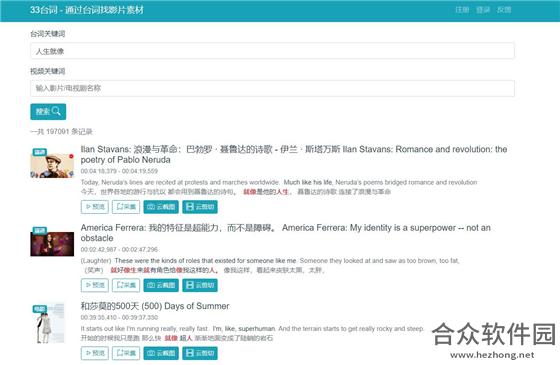Open the Ilan Stavans result thumbnail

(x=52, y=166)
